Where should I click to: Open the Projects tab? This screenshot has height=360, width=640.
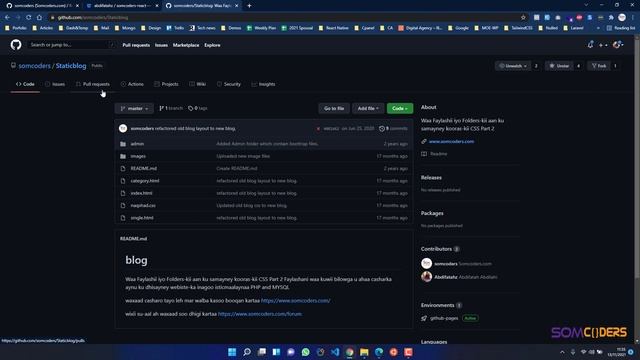click(x=167, y=84)
